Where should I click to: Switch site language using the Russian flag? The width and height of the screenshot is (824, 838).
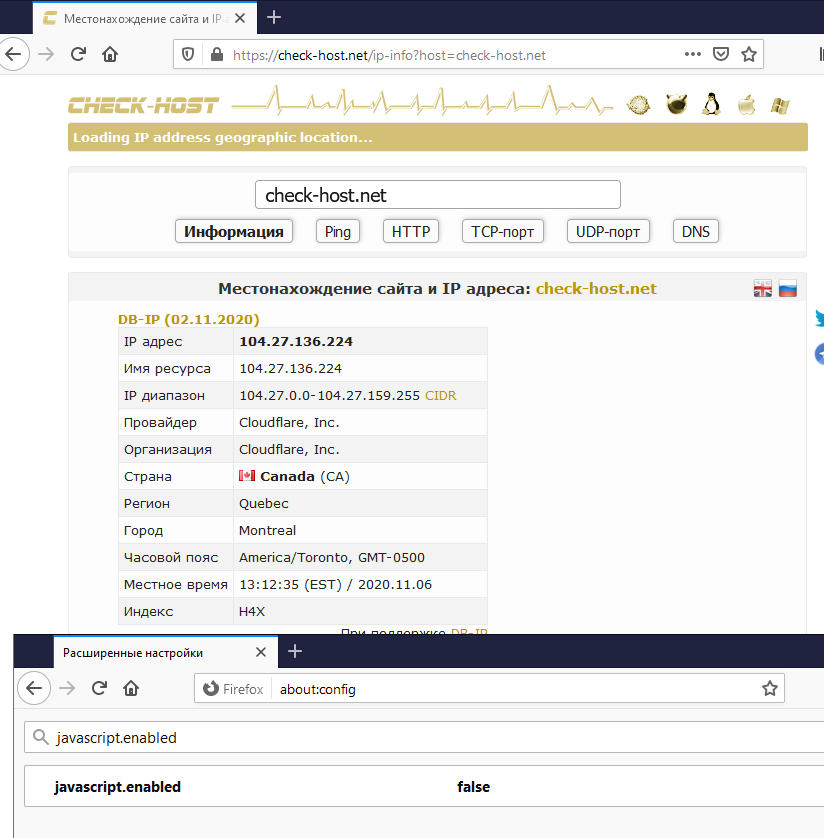(788, 289)
